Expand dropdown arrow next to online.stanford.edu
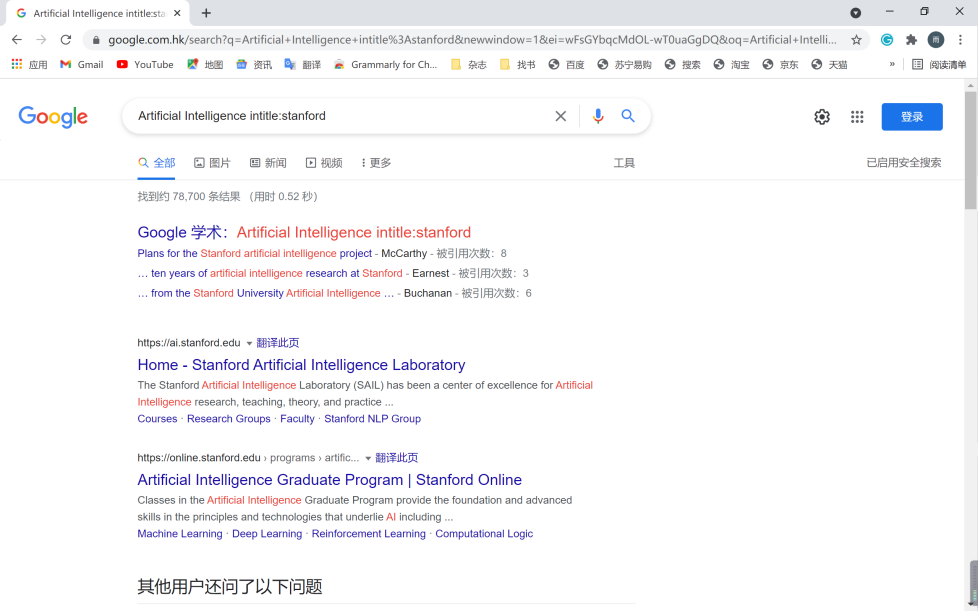 (x=368, y=458)
